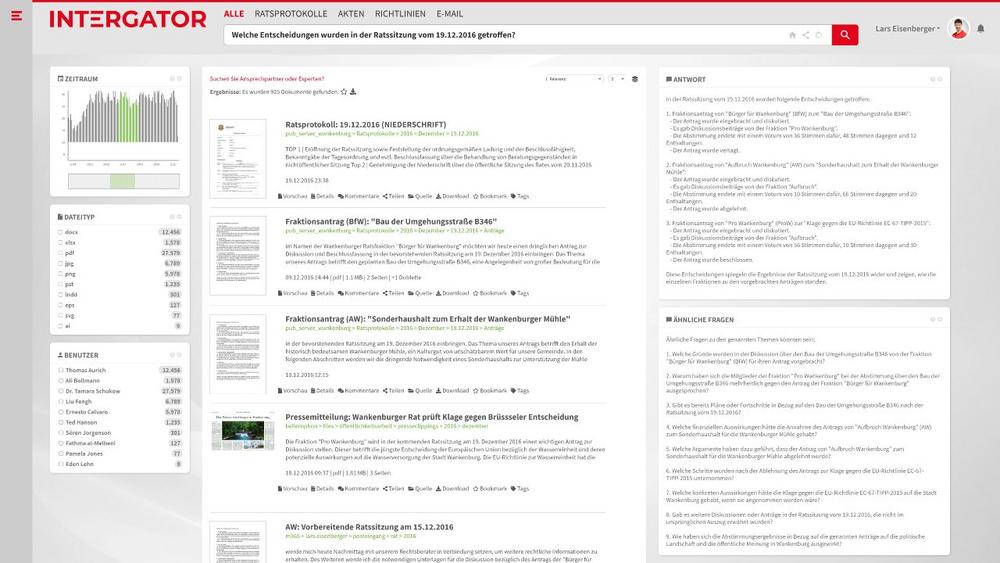Image resolution: width=1000 pixels, height=563 pixels.
Task: Open thumbnail of Ratsprotokoll 19.12.2016 document
Action: (x=238, y=159)
